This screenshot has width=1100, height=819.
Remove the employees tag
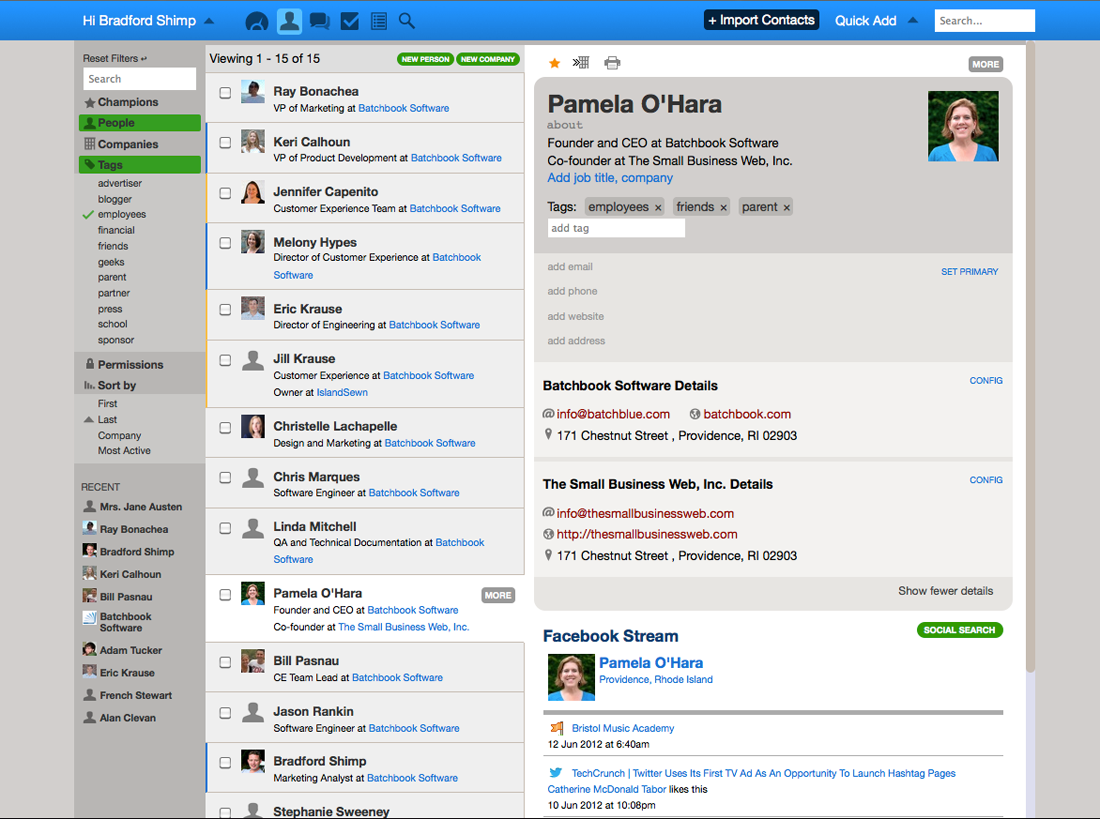[x=658, y=208]
